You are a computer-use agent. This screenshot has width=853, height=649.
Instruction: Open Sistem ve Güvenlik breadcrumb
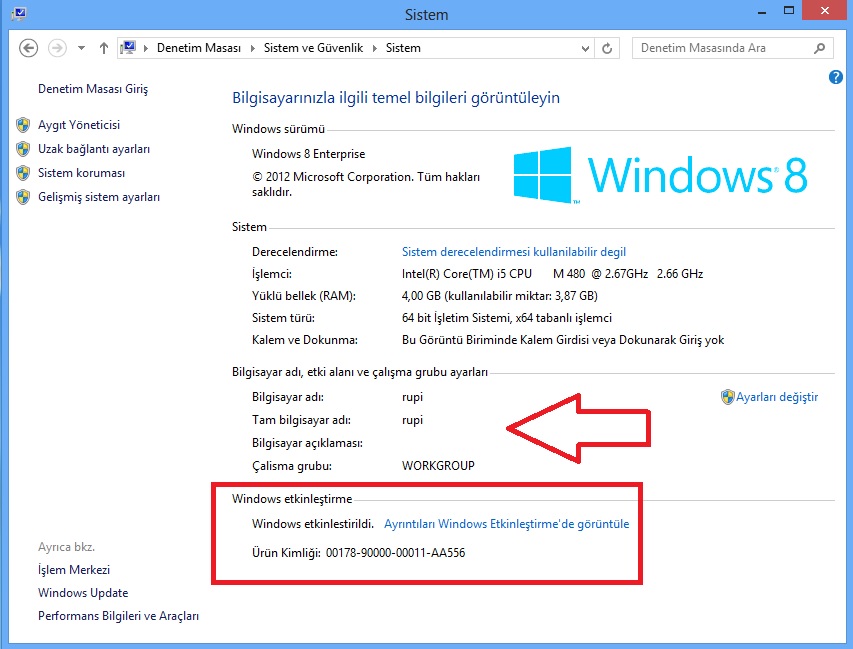point(313,48)
